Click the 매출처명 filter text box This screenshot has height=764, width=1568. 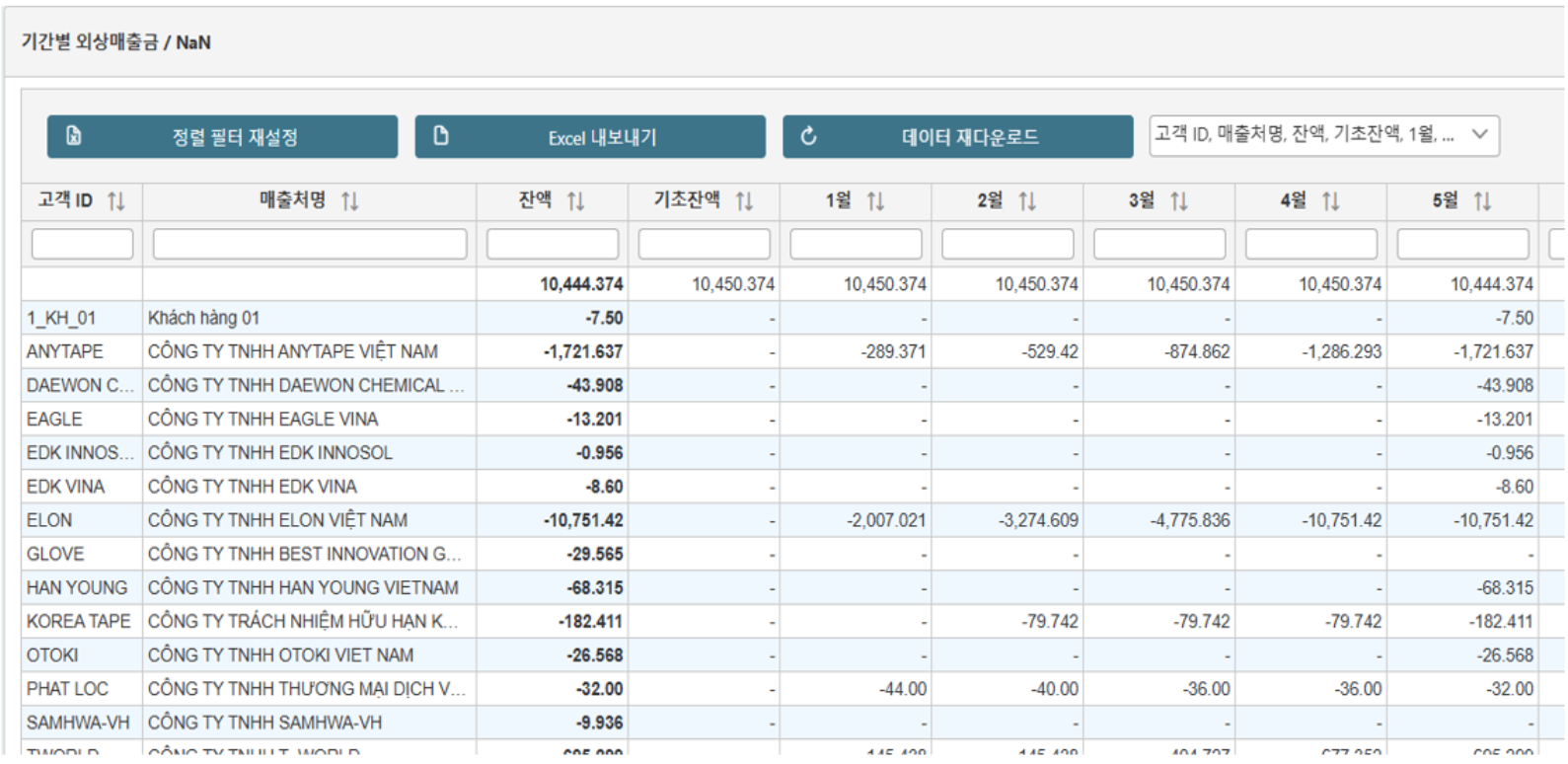[310, 244]
